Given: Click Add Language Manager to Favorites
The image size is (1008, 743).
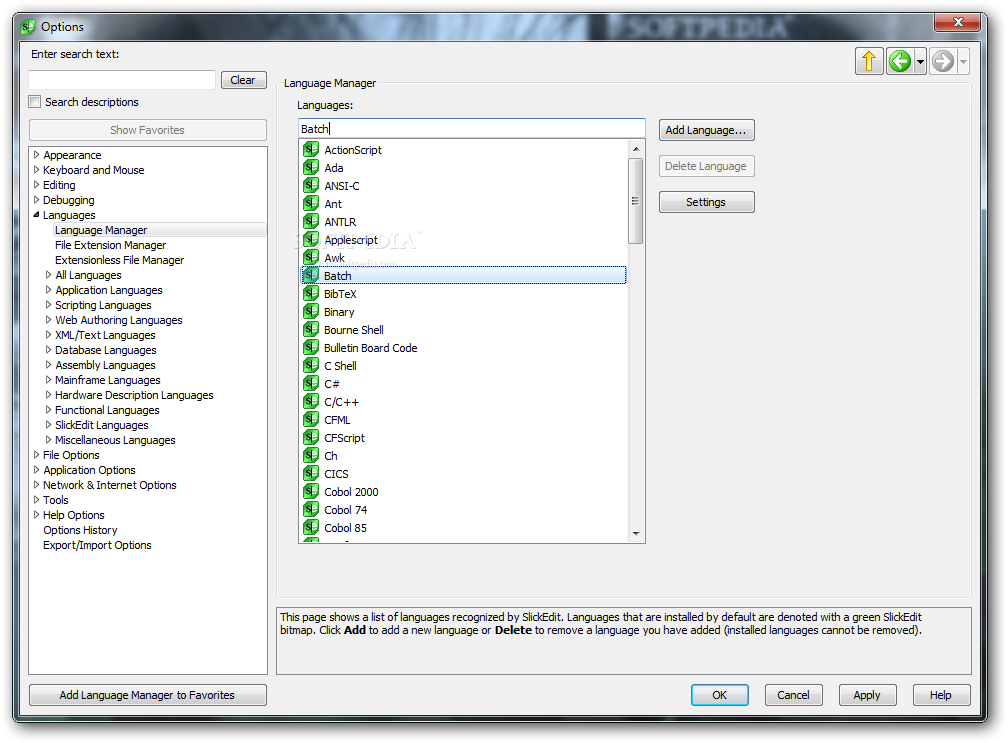Looking at the screenshot, I should click(x=147, y=695).
